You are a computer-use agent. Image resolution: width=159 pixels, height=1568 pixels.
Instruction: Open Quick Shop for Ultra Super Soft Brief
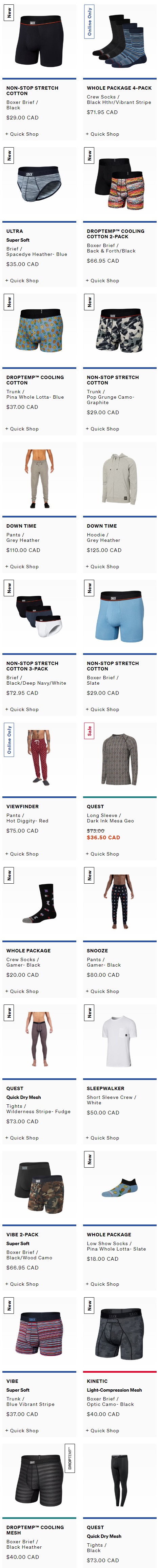pyautogui.click(x=22, y=281)
